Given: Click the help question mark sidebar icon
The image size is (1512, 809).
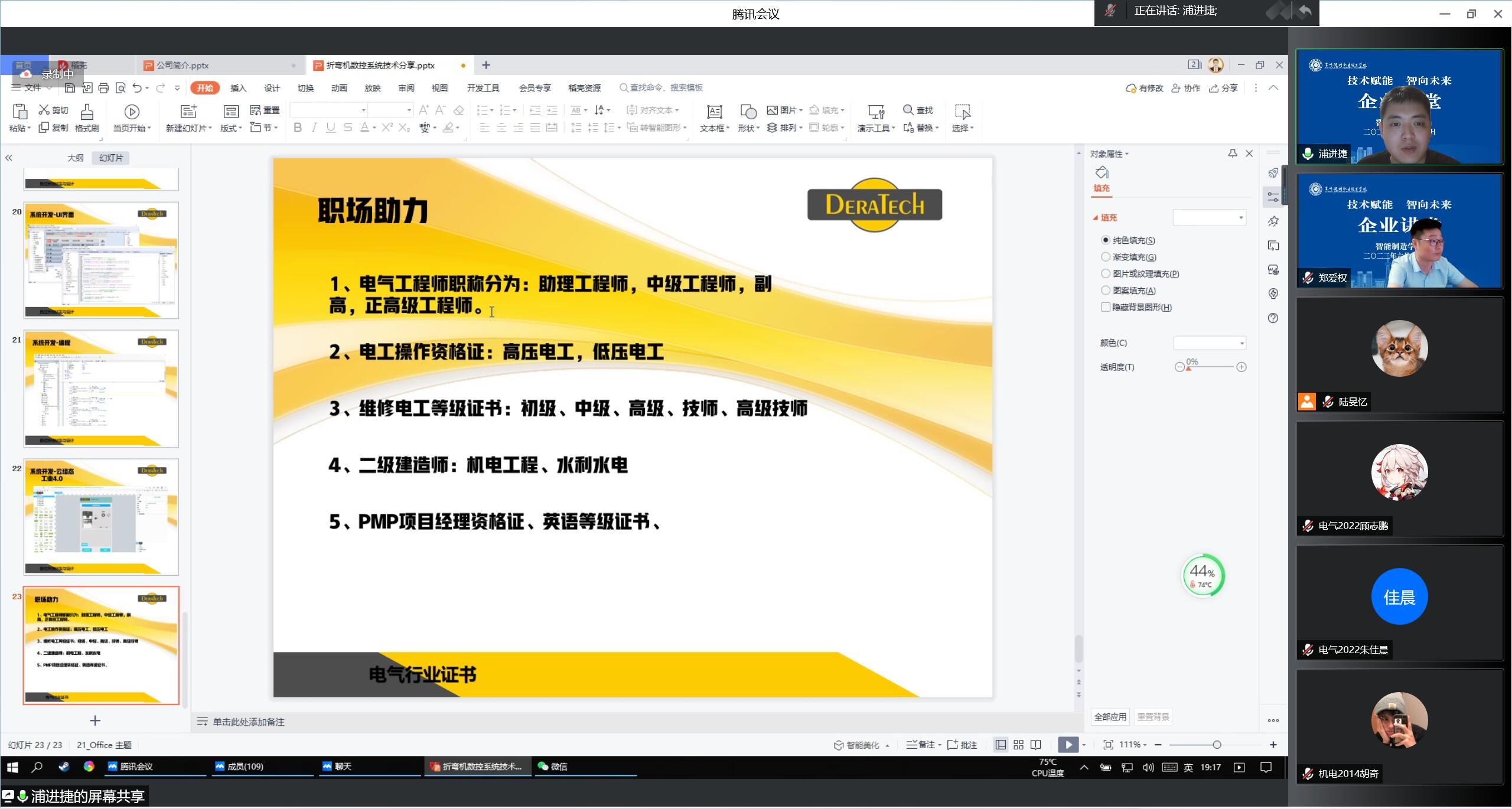Looking at the screenshot, I should [x=1273, y=318].
